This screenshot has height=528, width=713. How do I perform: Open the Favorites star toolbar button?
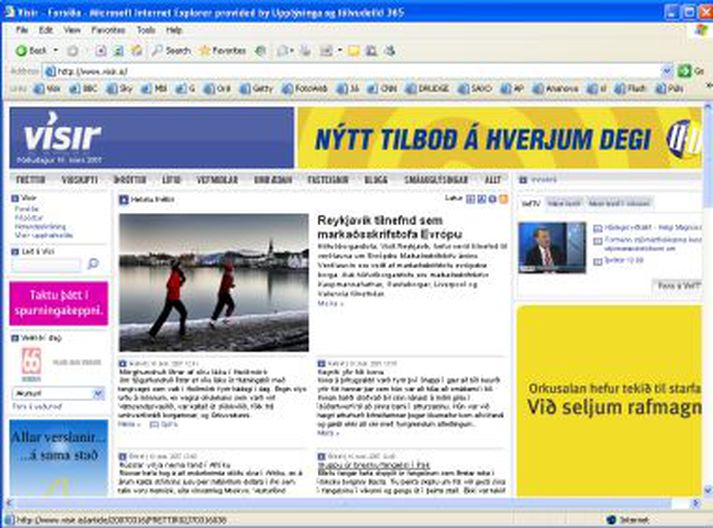click(223, 50)
